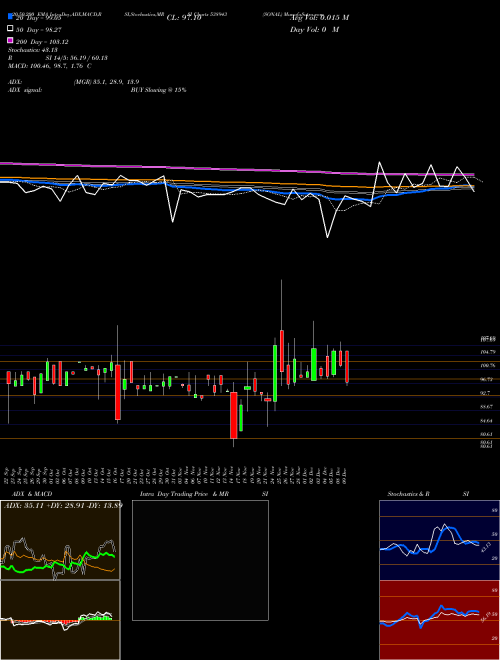Click the 104.79 price axis label
The width and height of the screenshot is (500, 660).
tap(486, 351)
